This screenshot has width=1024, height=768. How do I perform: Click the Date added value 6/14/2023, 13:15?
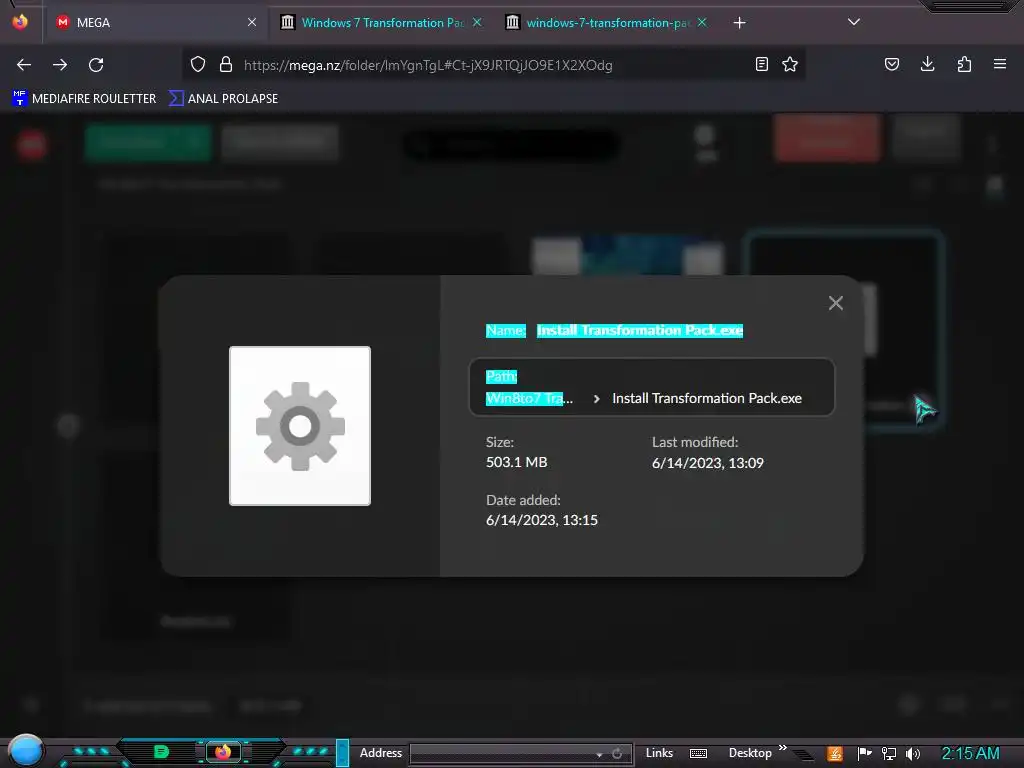point(541,520)
